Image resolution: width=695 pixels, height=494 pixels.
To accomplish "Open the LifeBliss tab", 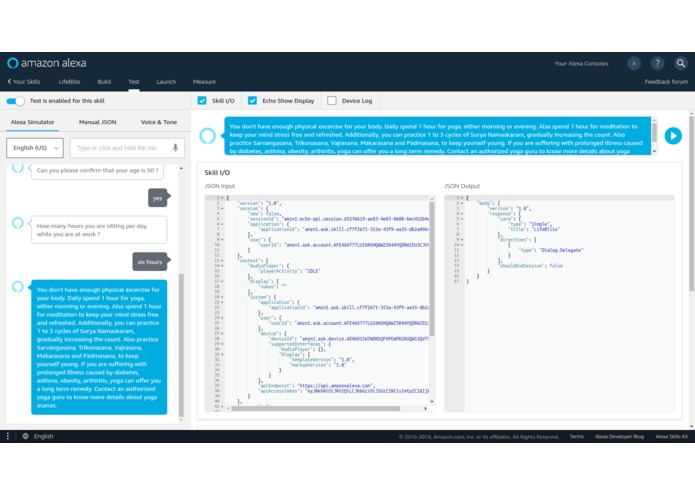I will [x=70, y=82].
